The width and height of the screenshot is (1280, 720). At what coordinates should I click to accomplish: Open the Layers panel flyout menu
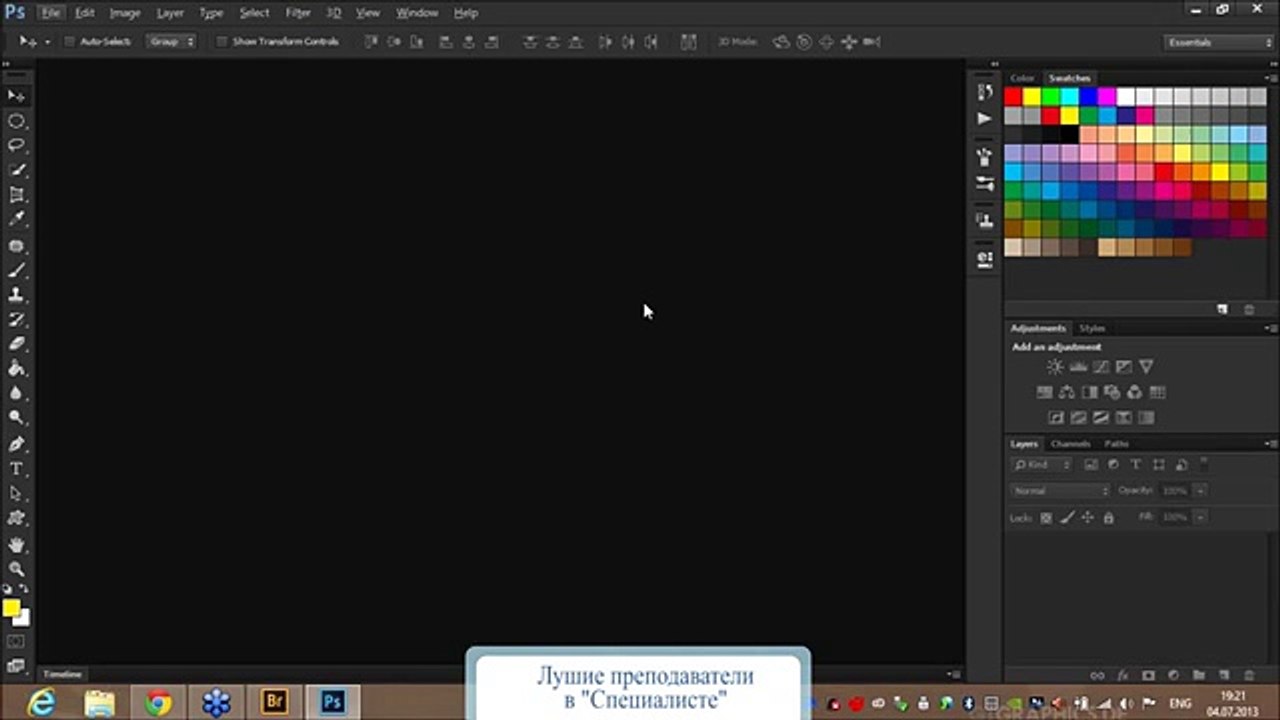1271,443
